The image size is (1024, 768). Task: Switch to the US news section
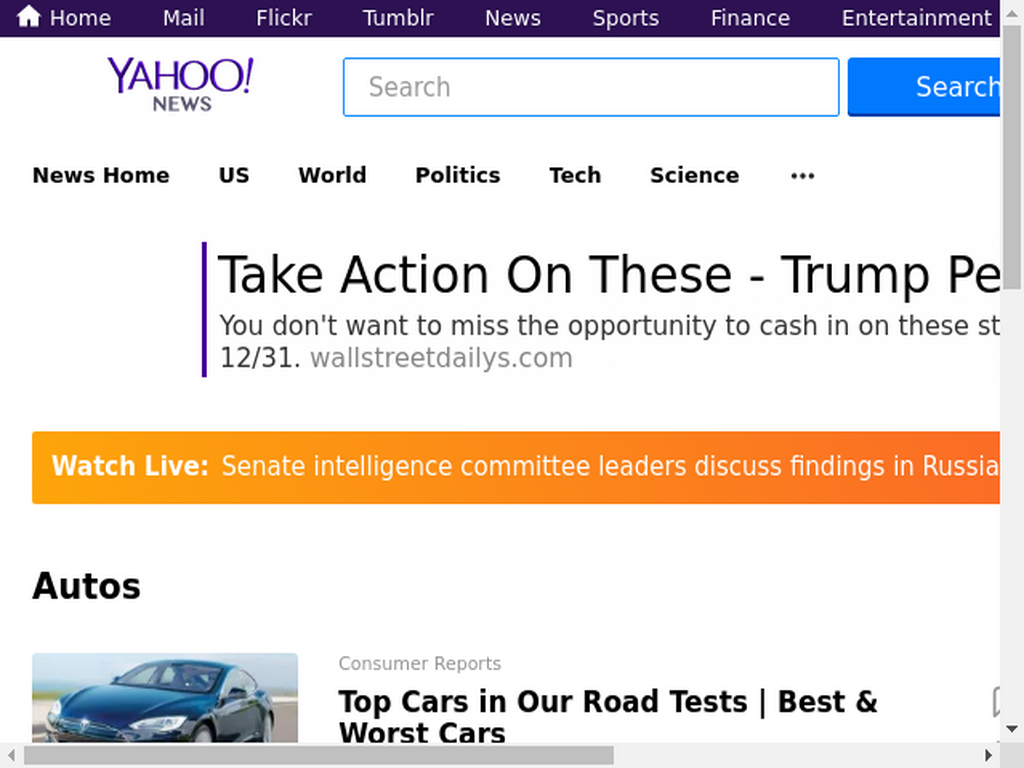coord(234,175)
